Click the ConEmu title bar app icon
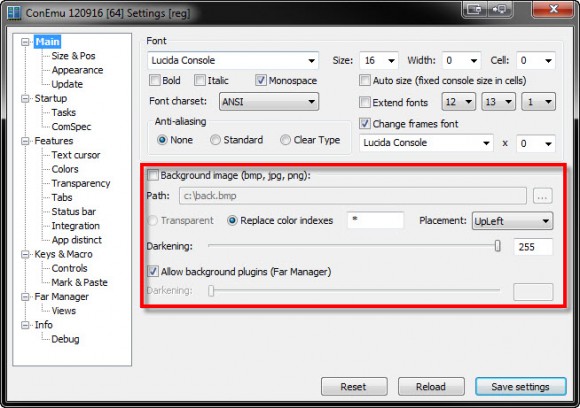Screen dimensions: 580x408 click(14, 13)
